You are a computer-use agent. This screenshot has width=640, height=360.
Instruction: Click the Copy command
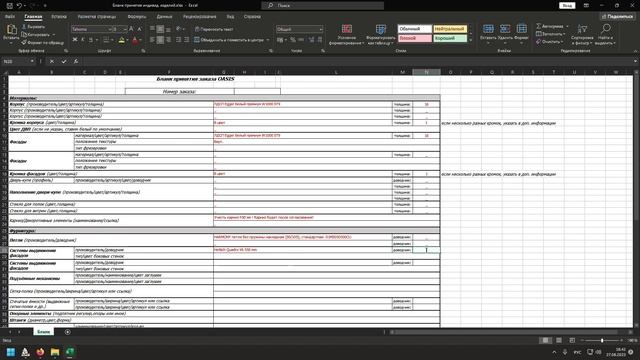36,35
